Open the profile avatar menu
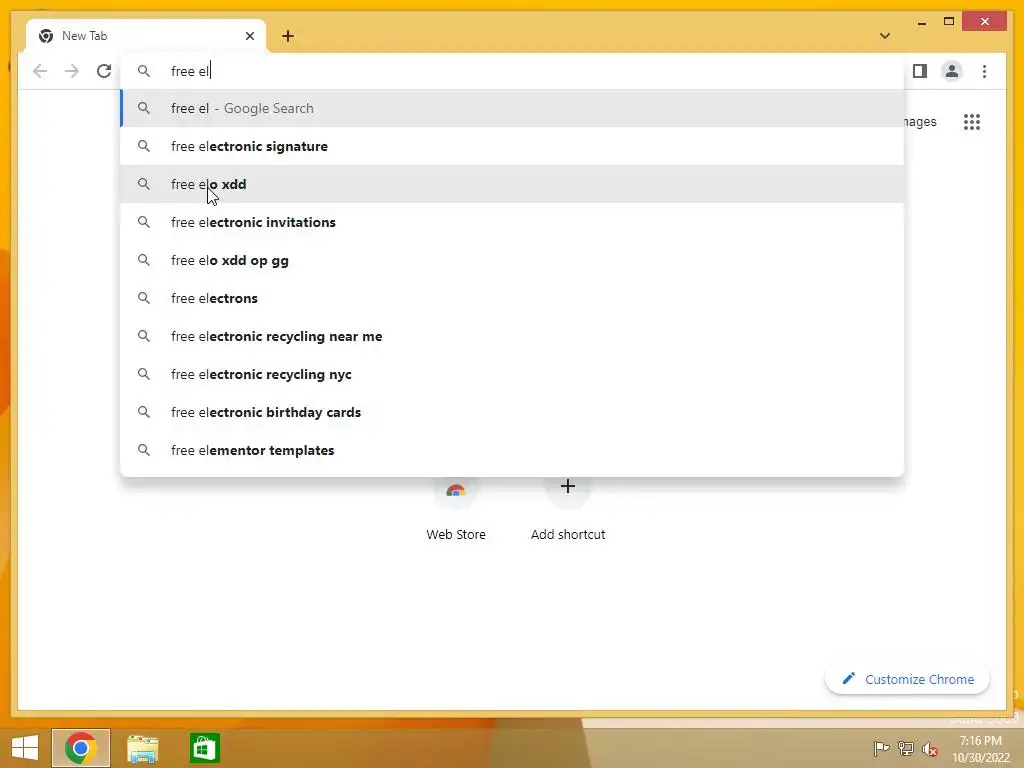This screenshot has height=768, width=1024. [952, 71]
